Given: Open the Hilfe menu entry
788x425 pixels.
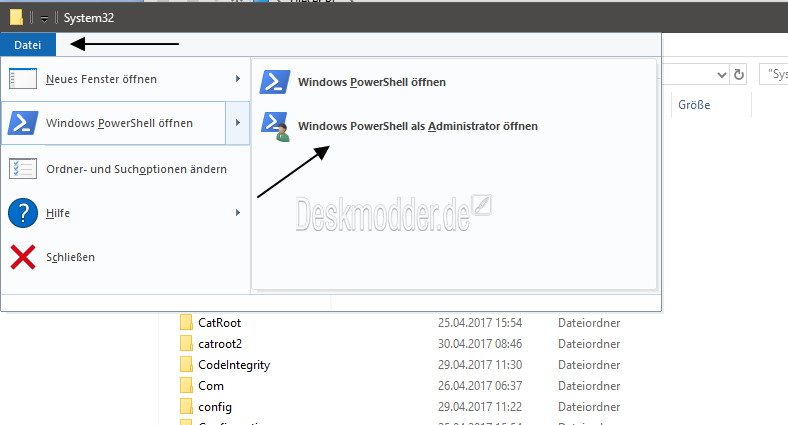Looking at the screenshot, I should click(x=126, y=213).
